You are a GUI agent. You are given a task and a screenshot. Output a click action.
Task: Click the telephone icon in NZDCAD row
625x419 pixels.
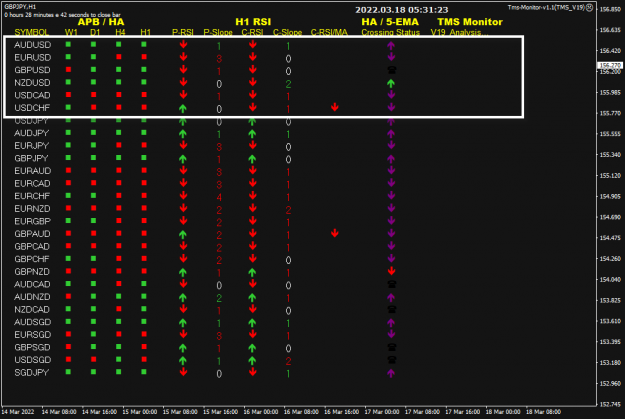pyautogui.click(x=392, y=309)
